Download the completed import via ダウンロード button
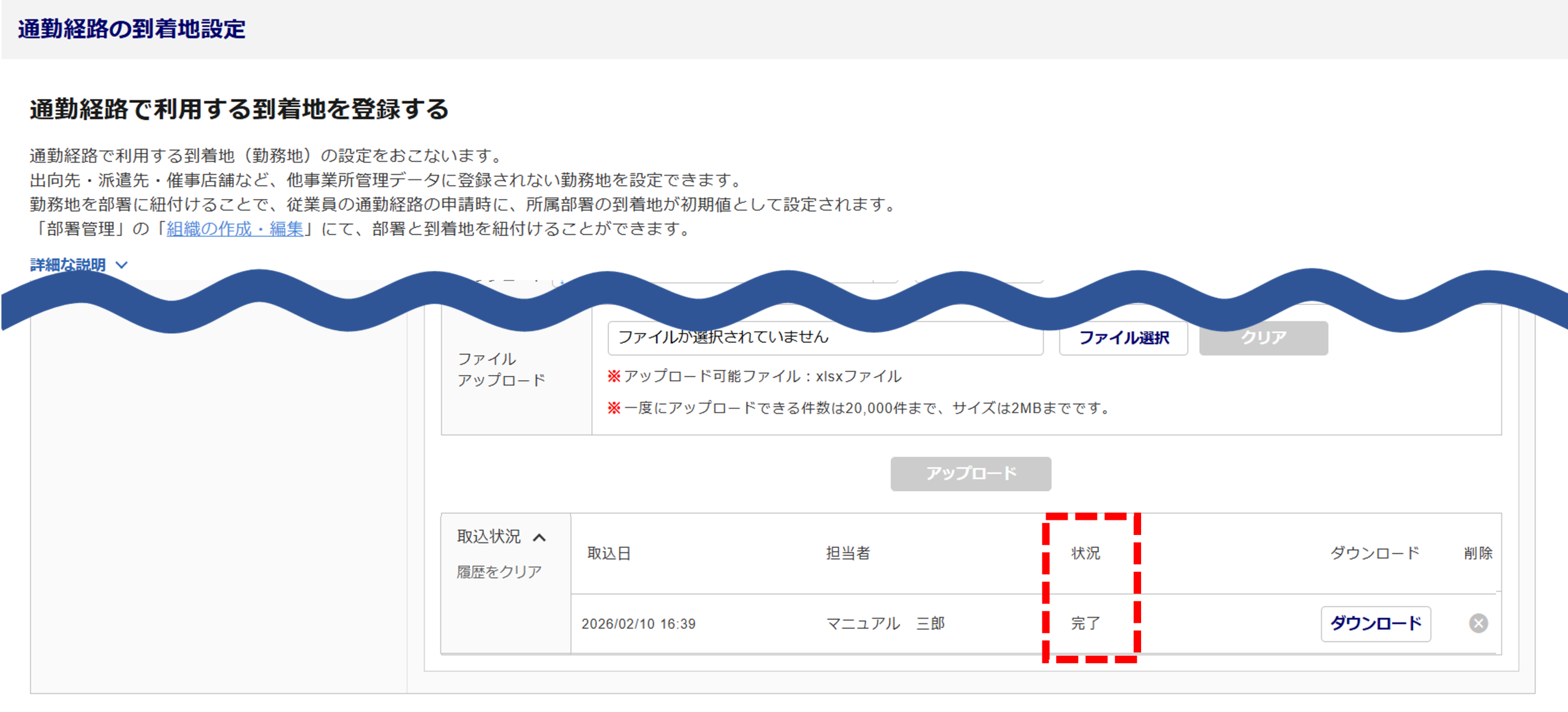This screenshot has width=1568, height=712. [1375, 623]
